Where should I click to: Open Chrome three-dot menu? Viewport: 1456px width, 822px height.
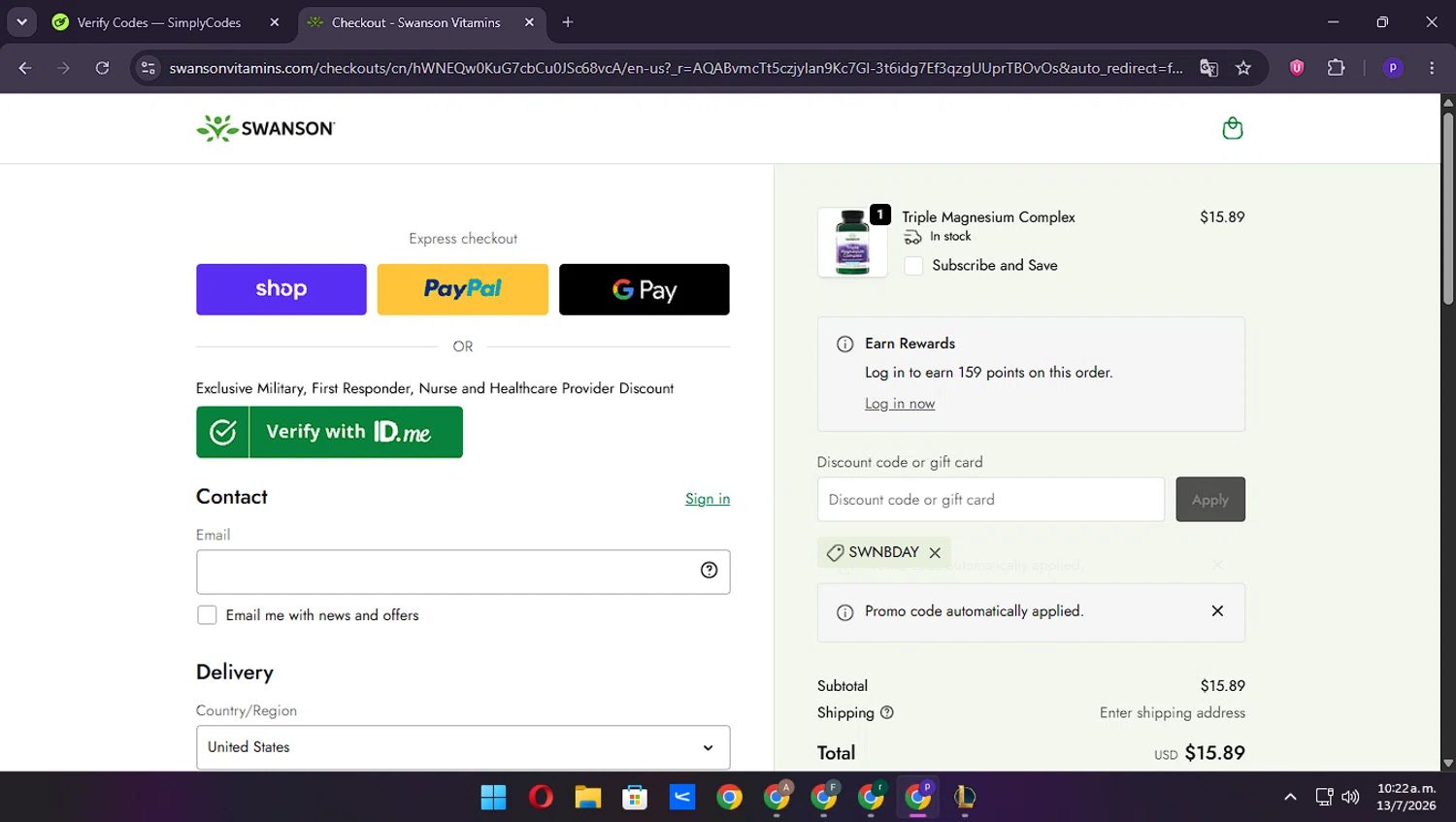[x=1432, y=68]
